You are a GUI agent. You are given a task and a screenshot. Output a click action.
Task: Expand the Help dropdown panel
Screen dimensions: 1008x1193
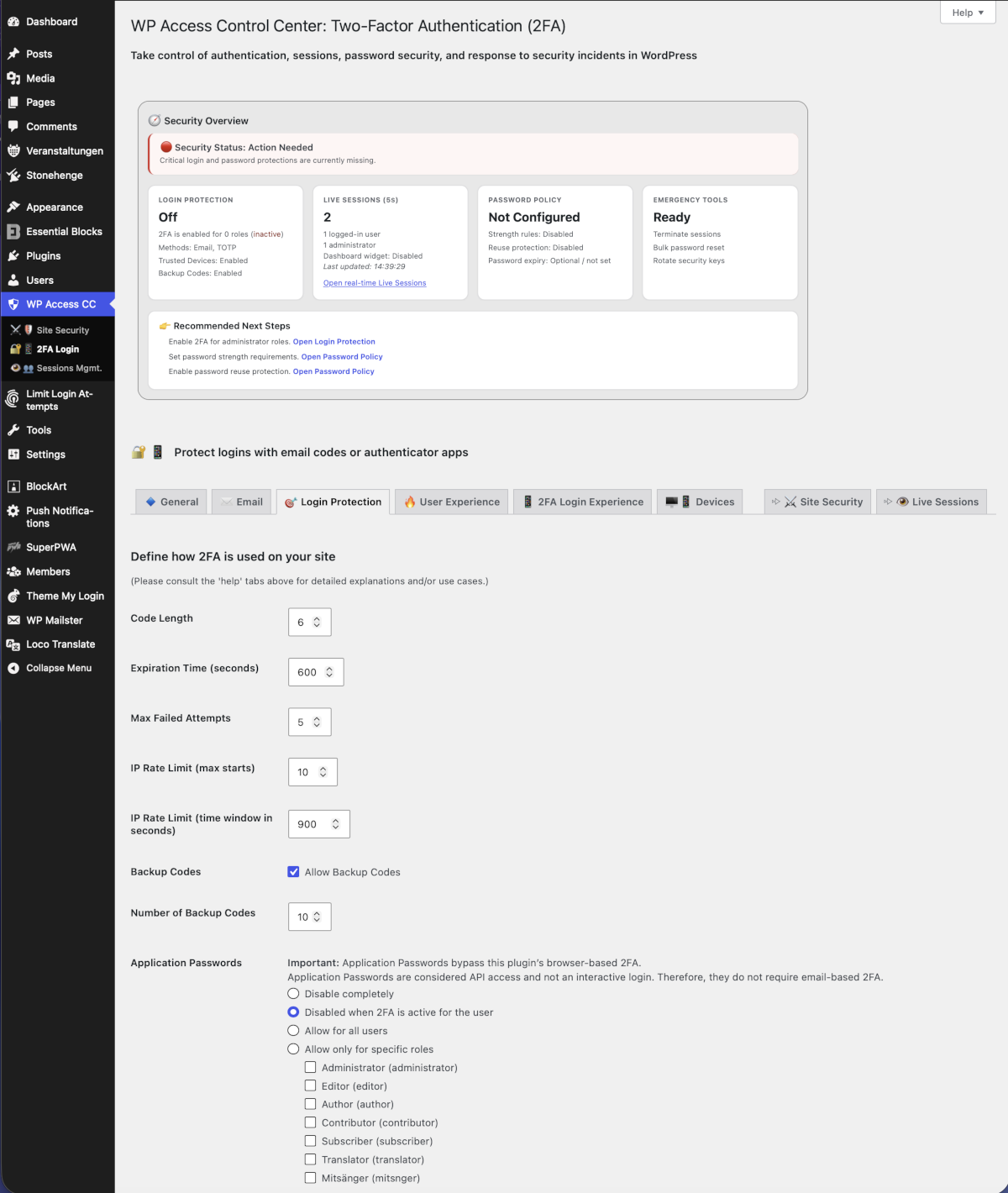(x=968, y=13)
